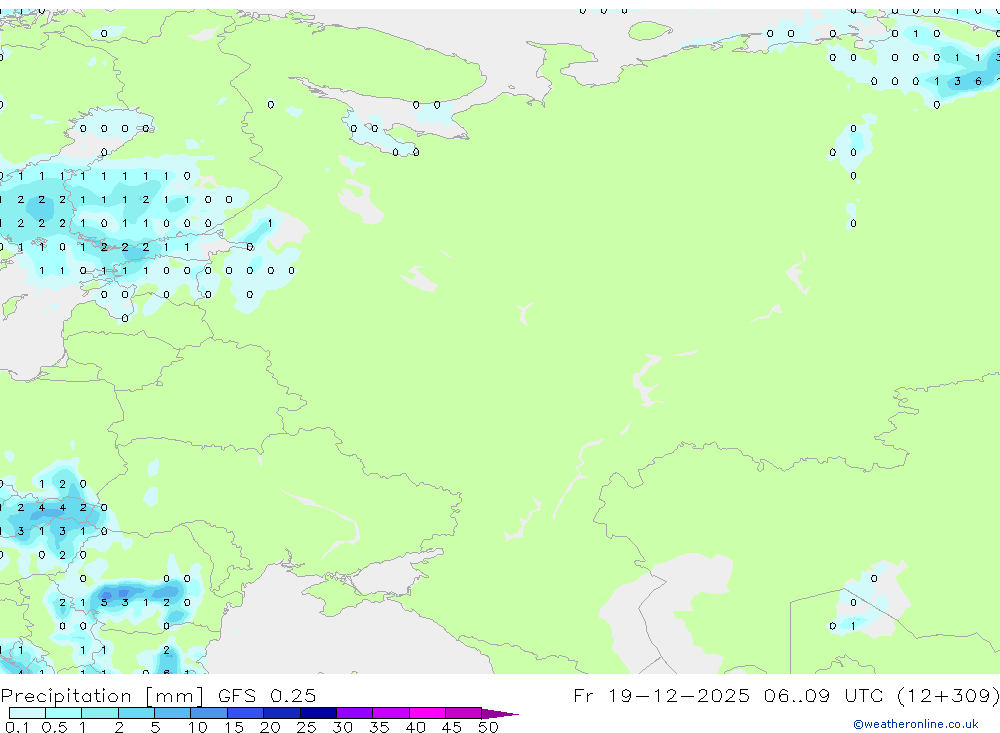Click the '50' legend scale label
Viewport: 1000px width, 733px height.
pyautogui.click(x=488, y=727)
